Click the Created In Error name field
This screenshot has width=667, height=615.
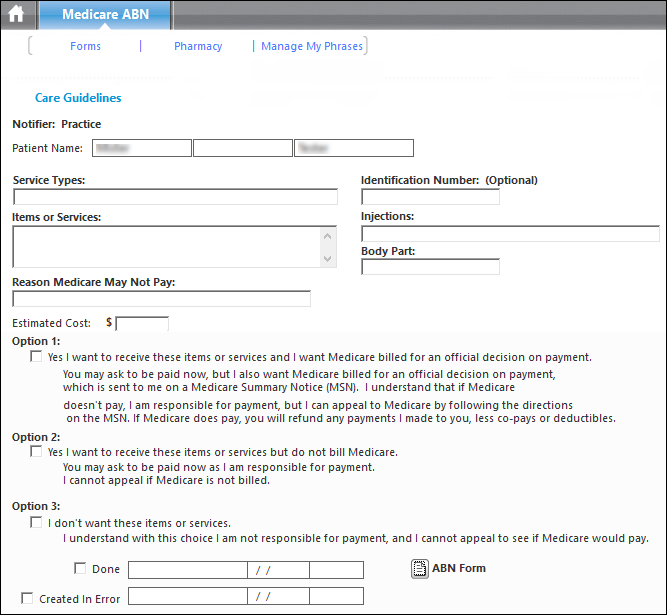pos(188,596)
